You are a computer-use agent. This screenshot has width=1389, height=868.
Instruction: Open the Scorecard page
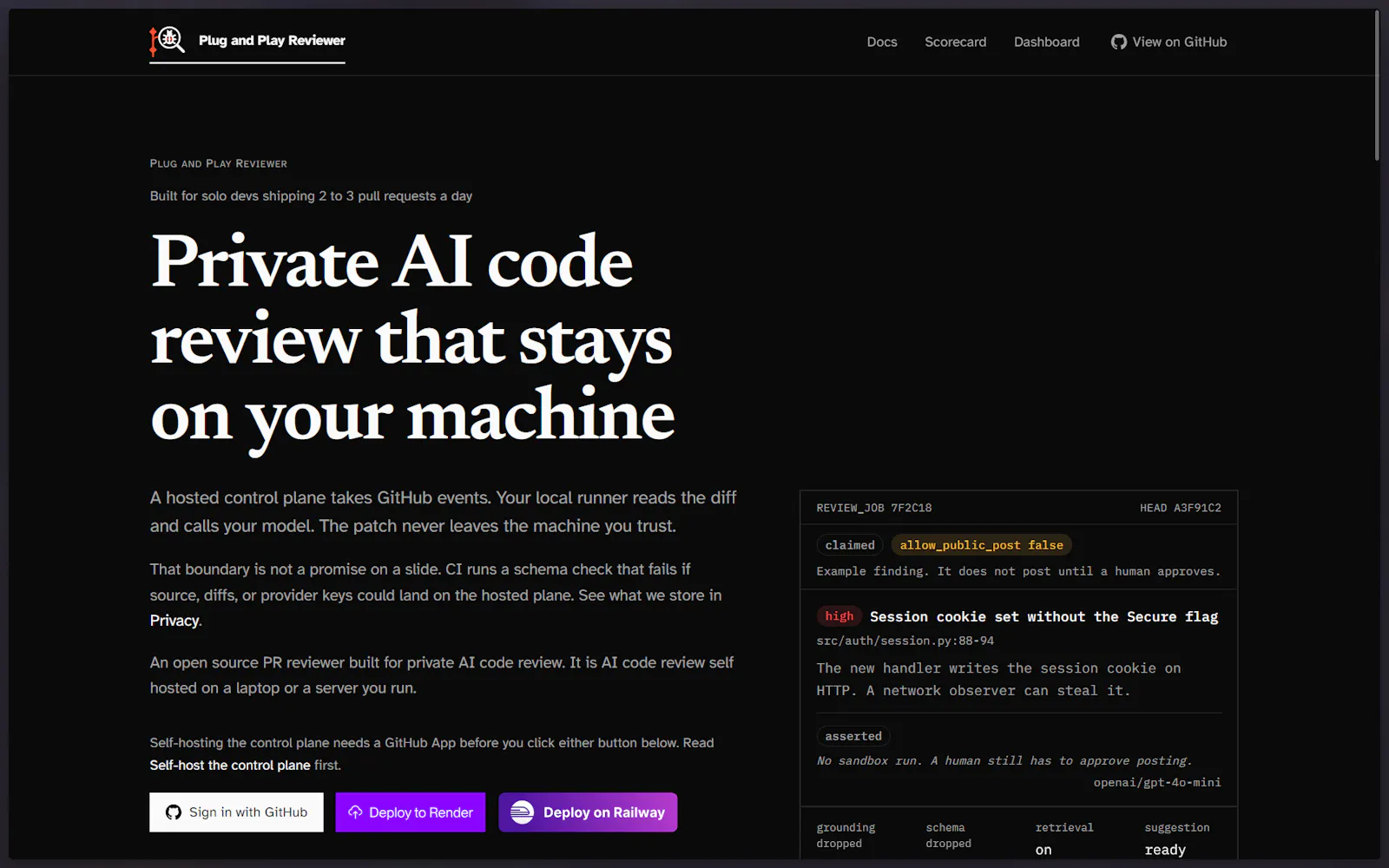point(955,42)
